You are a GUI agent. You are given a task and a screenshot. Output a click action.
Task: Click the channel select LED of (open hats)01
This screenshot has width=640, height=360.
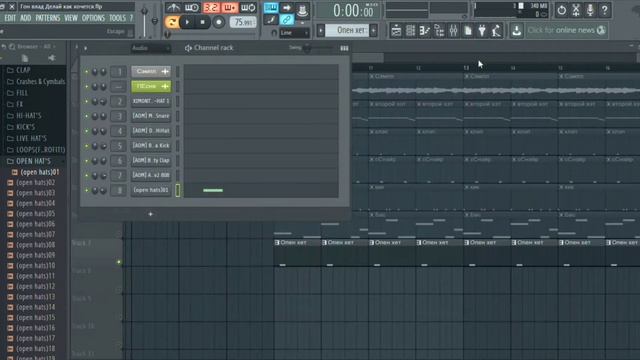(x=178, y=190)
